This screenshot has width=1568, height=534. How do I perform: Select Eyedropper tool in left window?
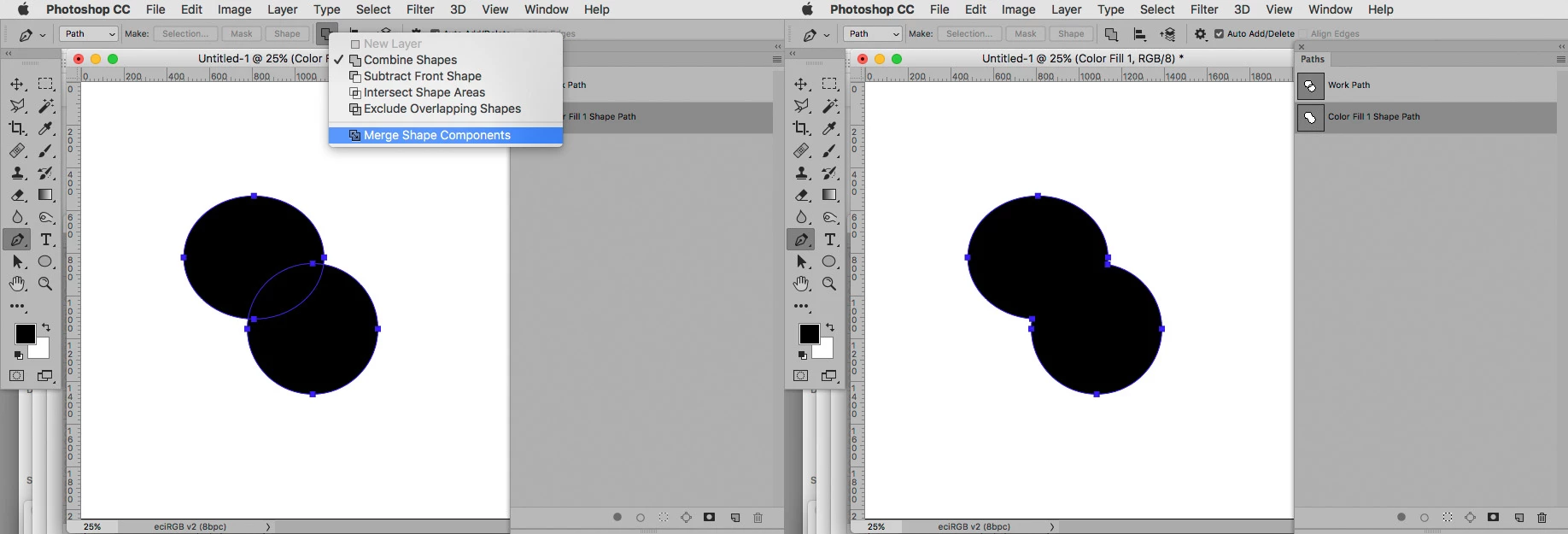[x=46, y=128]
